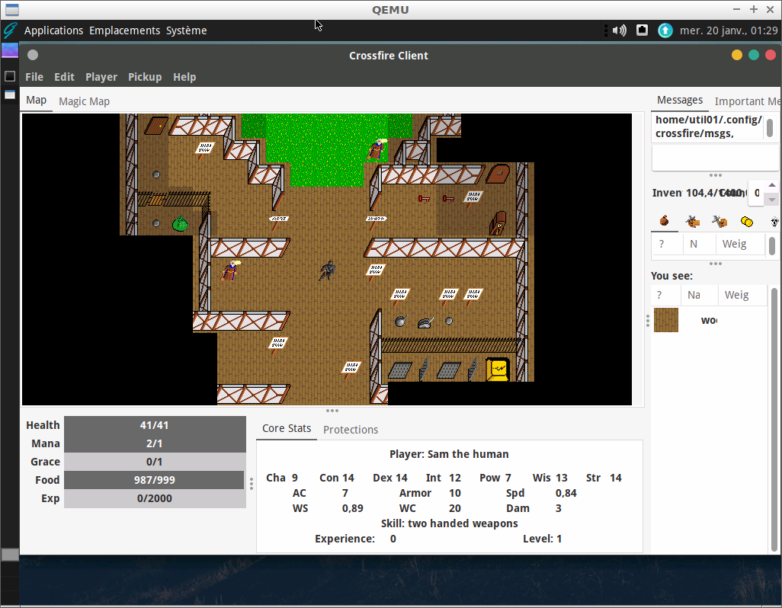Click the green sack on the map
Screen dimensions: 782x608
[x=180, y=223]
